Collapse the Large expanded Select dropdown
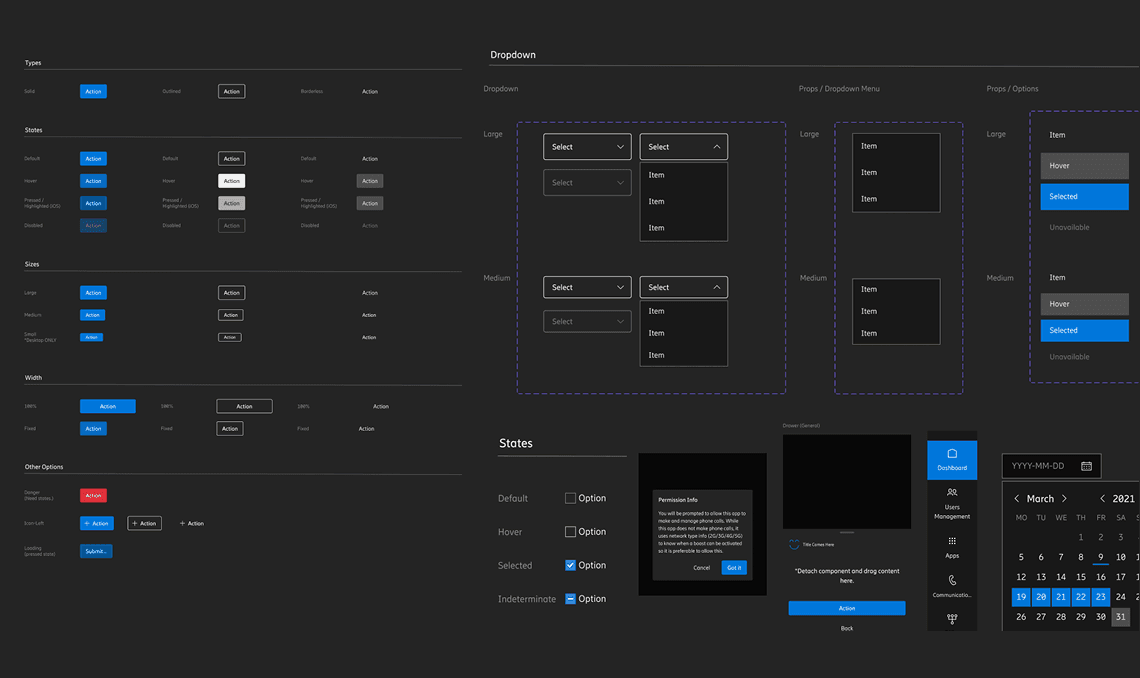This screenshot has width=1140, height=678. pos(683,147)
